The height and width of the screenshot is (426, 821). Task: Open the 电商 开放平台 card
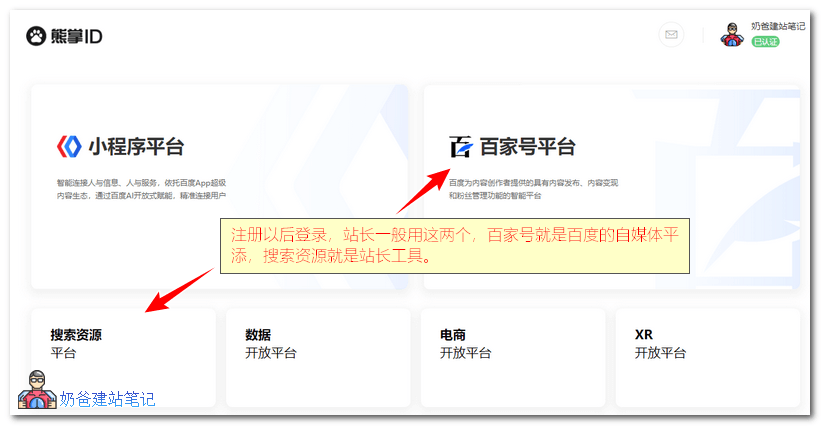[x=513, y=357]
